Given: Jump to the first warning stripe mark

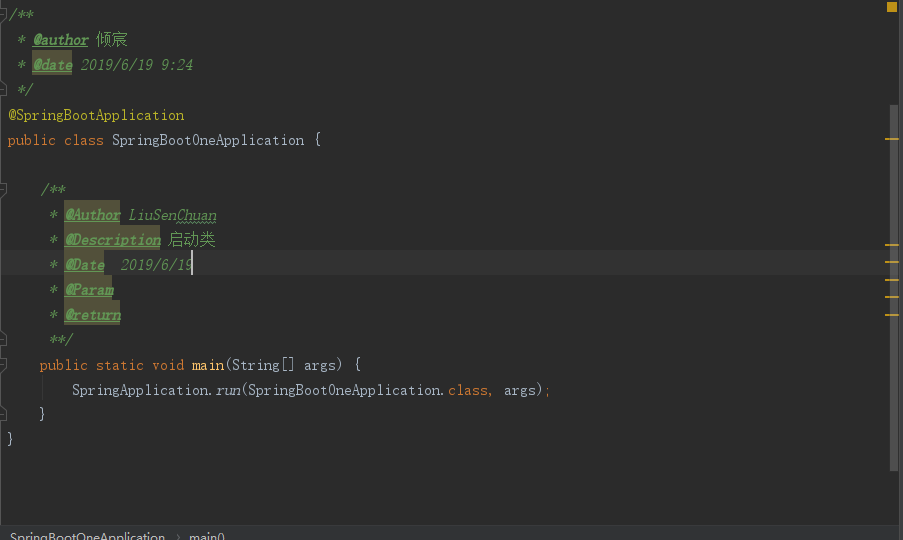Looking at the screenshot, I should pyautogui.click(x=891, y=139).
